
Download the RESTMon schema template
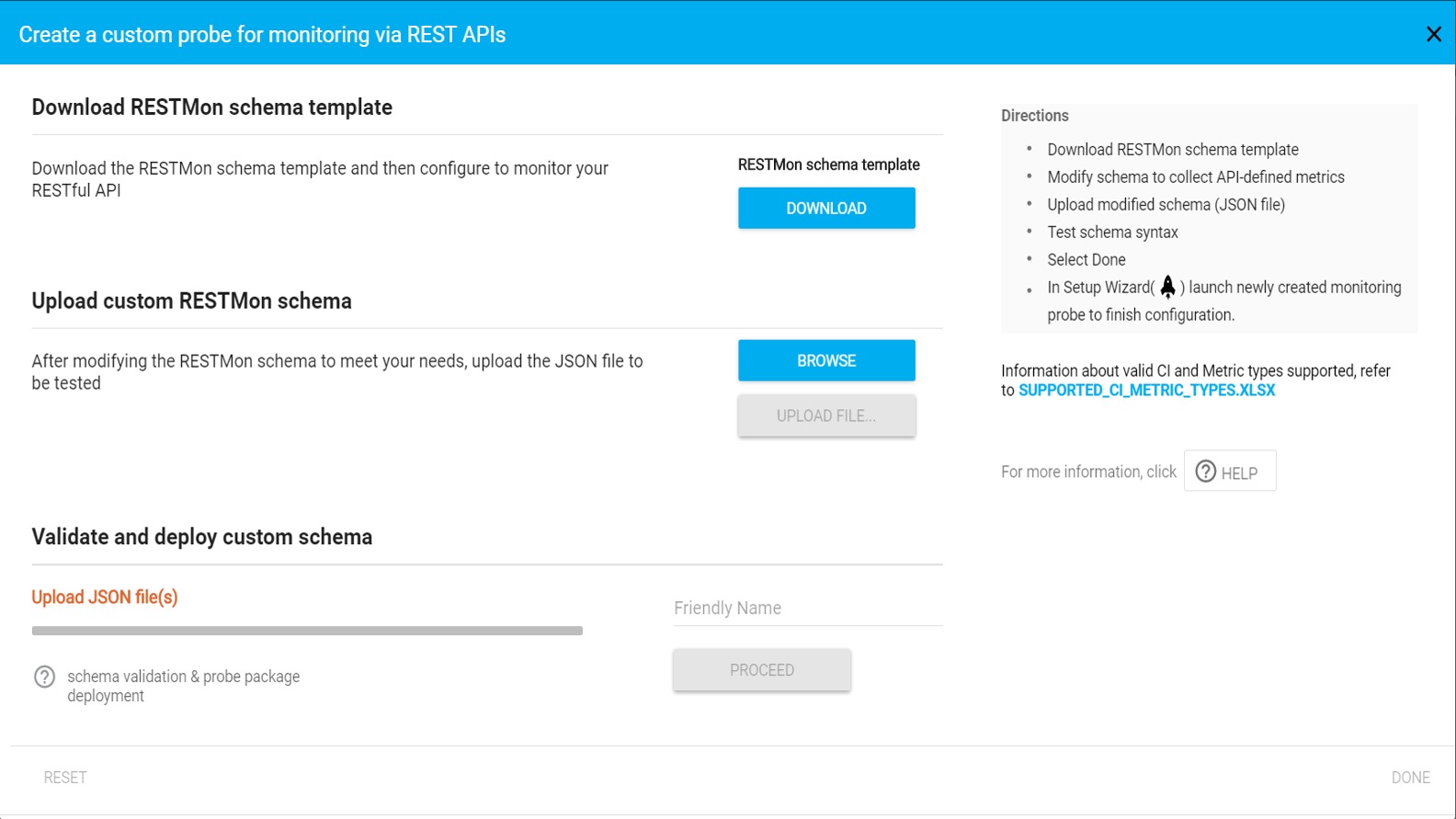point(825,209)
